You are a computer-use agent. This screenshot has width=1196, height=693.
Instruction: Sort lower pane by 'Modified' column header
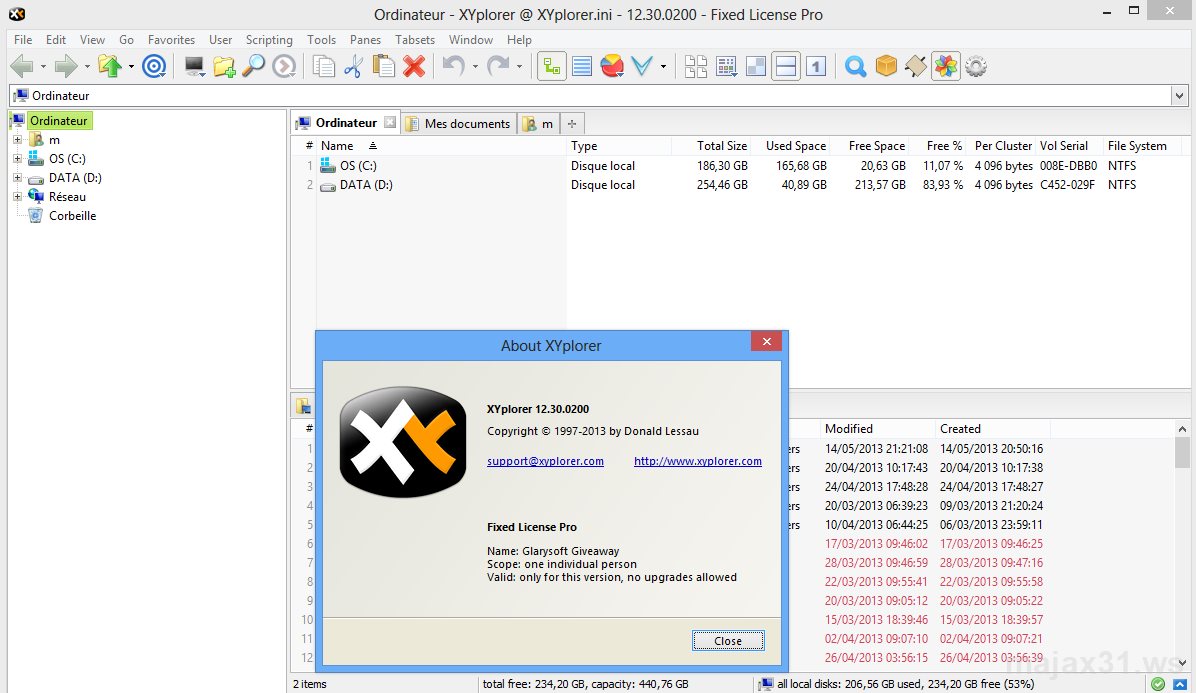click(877, 429)
